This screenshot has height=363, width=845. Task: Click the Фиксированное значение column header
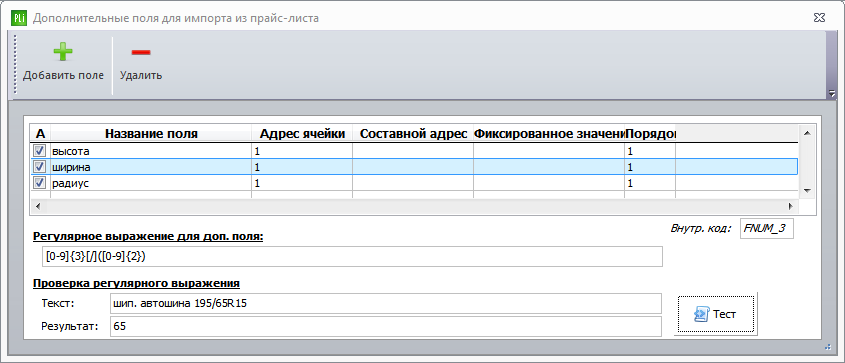(549, 134)
